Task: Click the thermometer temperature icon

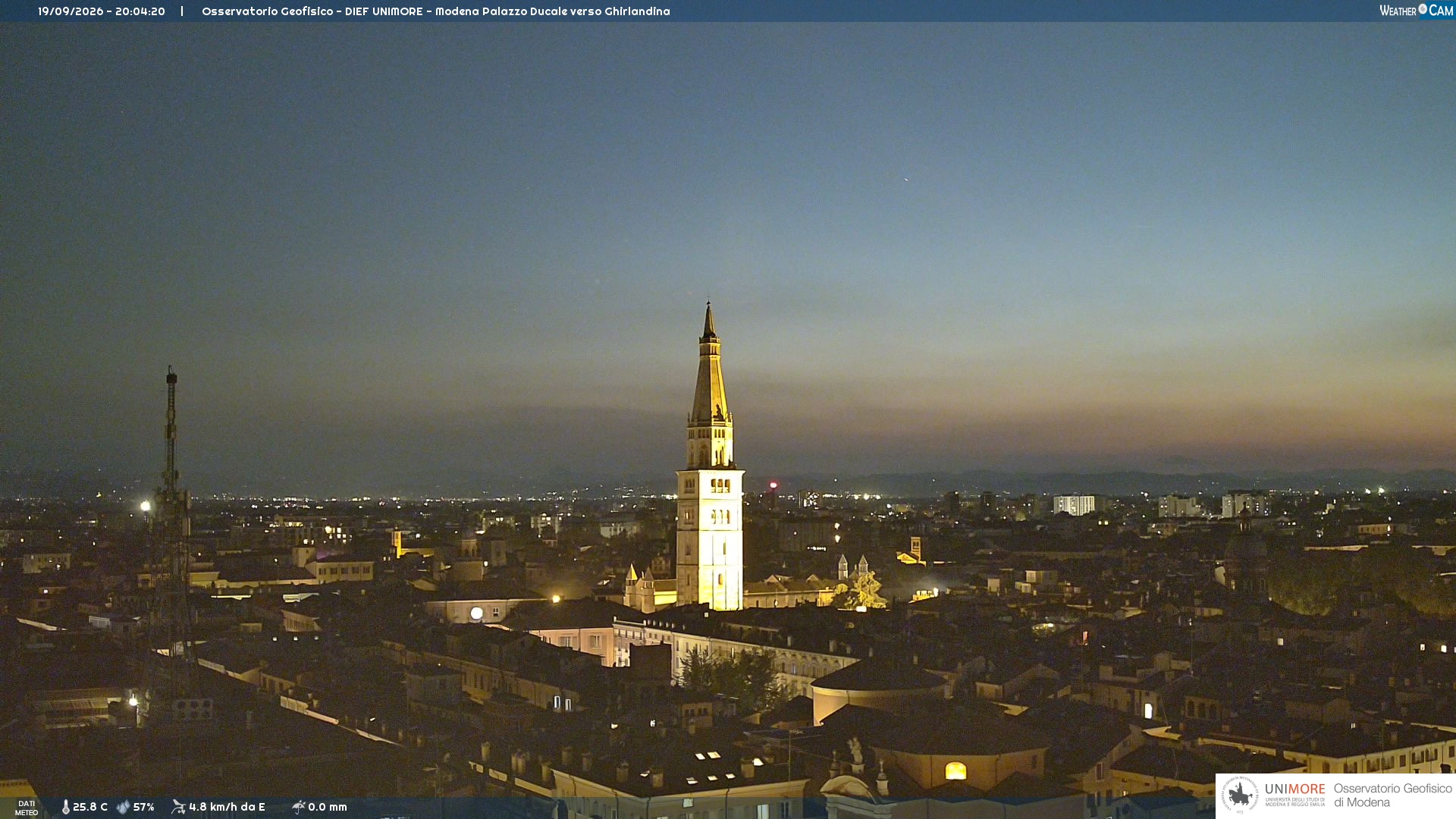Action: click(x=66, y=808)
